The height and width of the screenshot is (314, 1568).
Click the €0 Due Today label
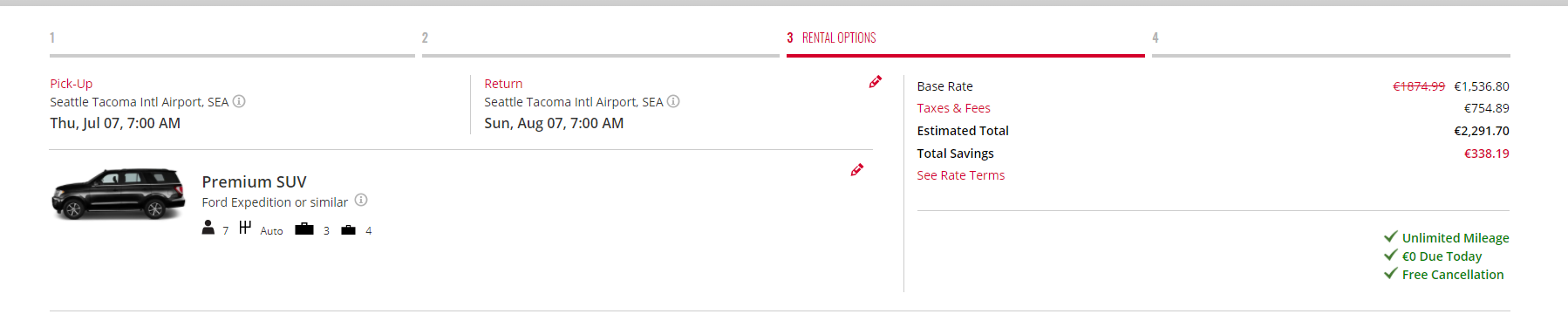(1442, 256)
